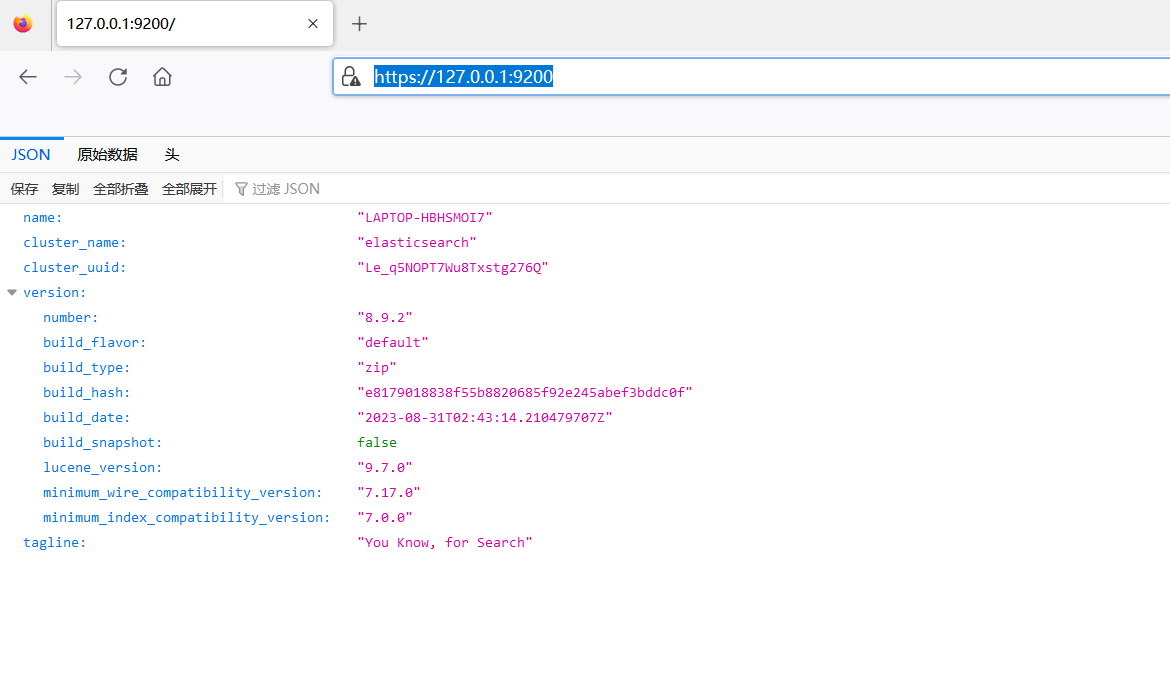
Task: Open the Firefox home page
Action: point(162,77)
